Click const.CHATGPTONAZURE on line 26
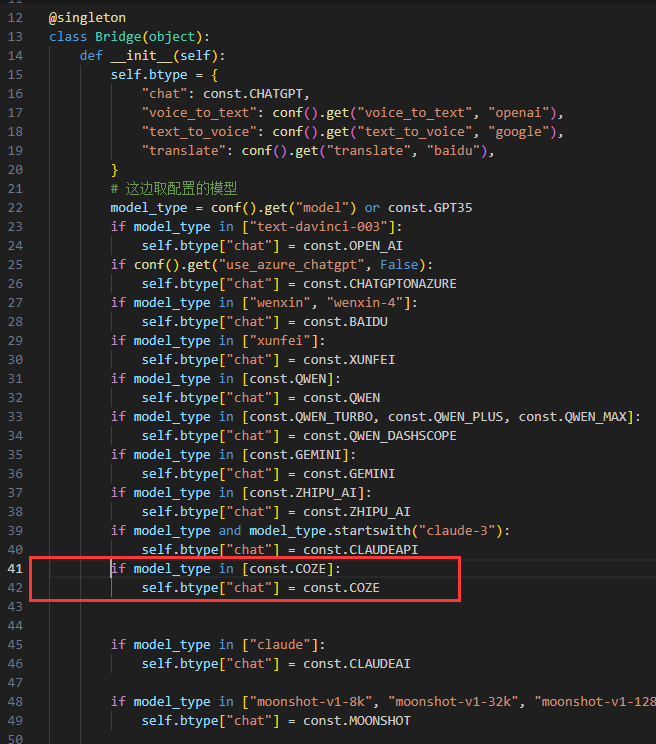The width and height of the screenshot is (656, 744). pos(380,283)
